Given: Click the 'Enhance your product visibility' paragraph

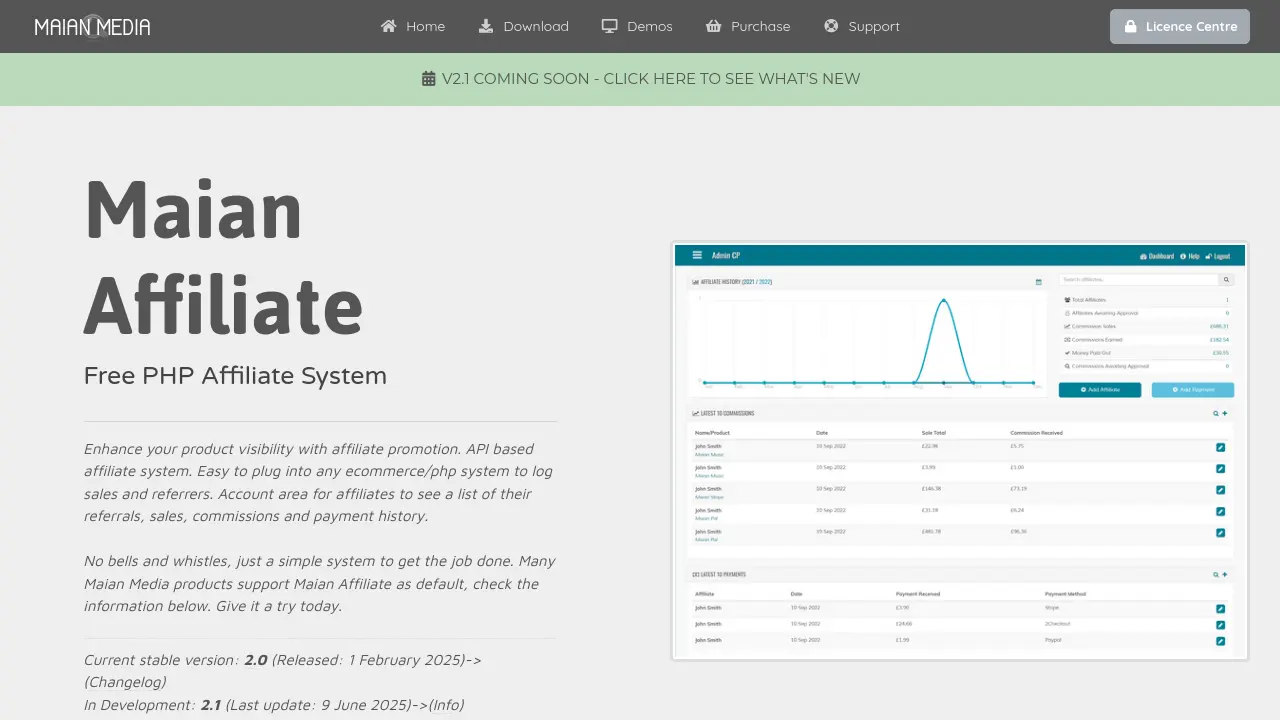Looking at the screenshot, I should pos(319,483).
